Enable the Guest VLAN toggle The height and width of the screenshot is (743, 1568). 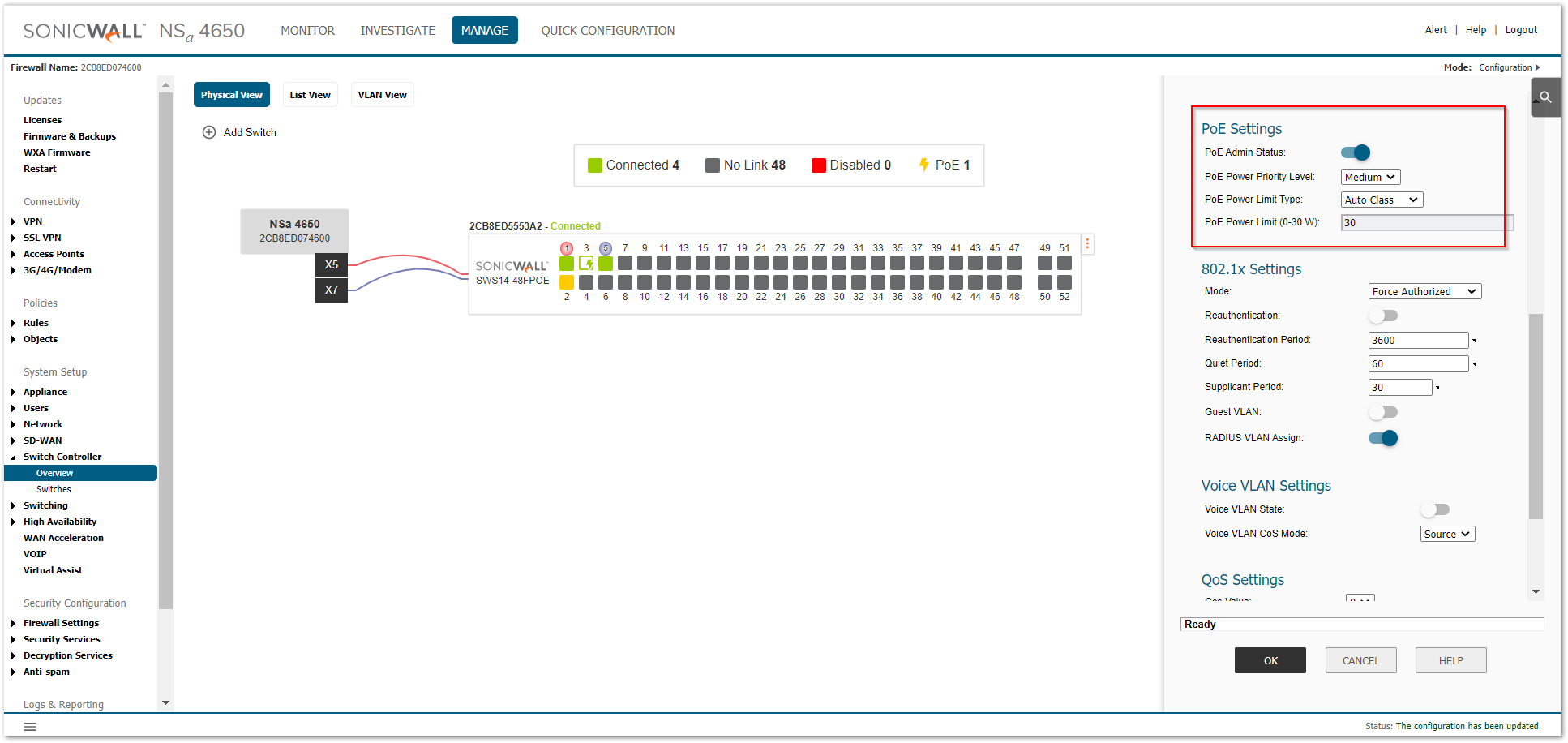[1383, 412]
